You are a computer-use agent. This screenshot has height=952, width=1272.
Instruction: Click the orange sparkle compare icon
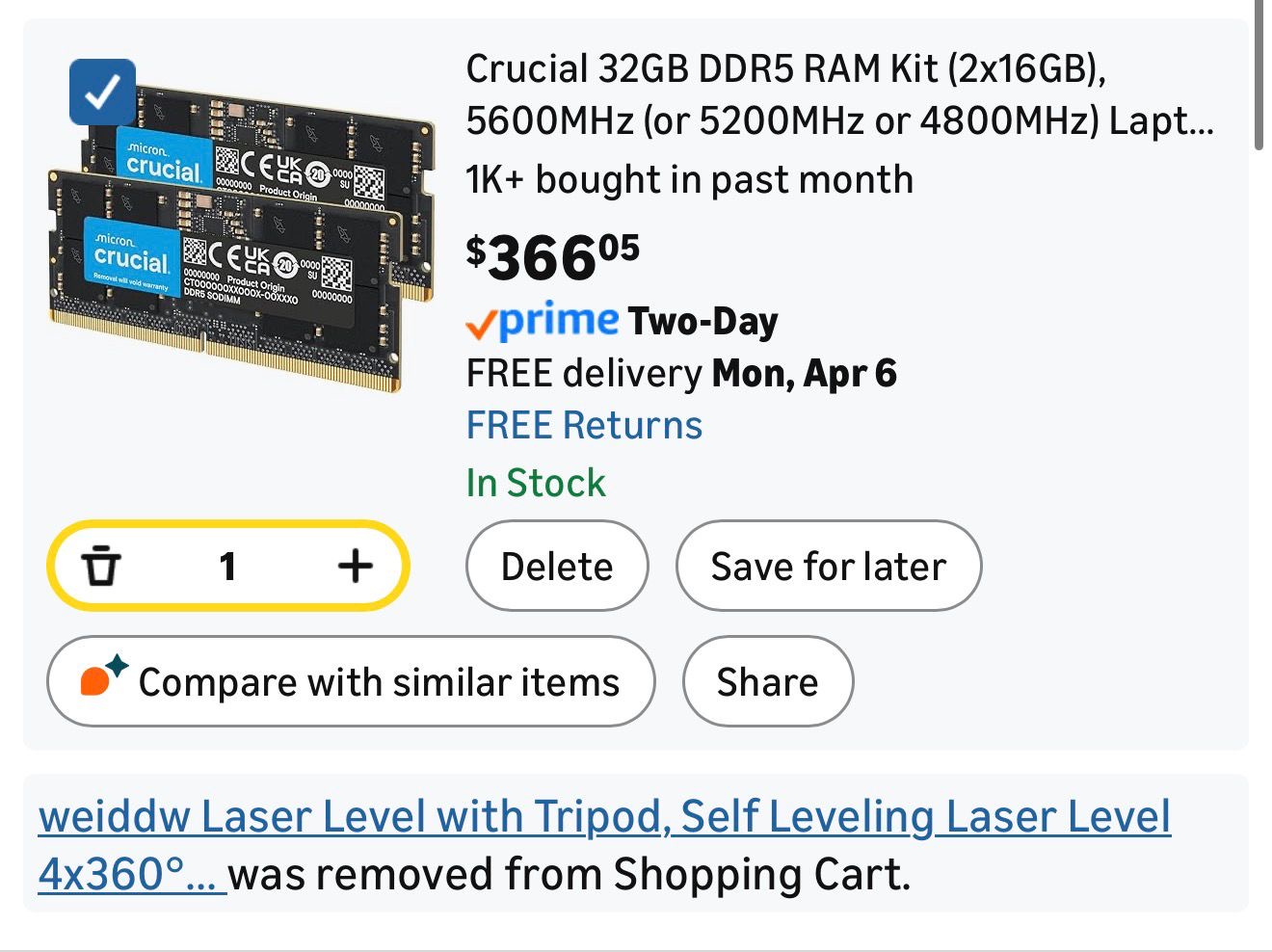click(x=102, y=675)
